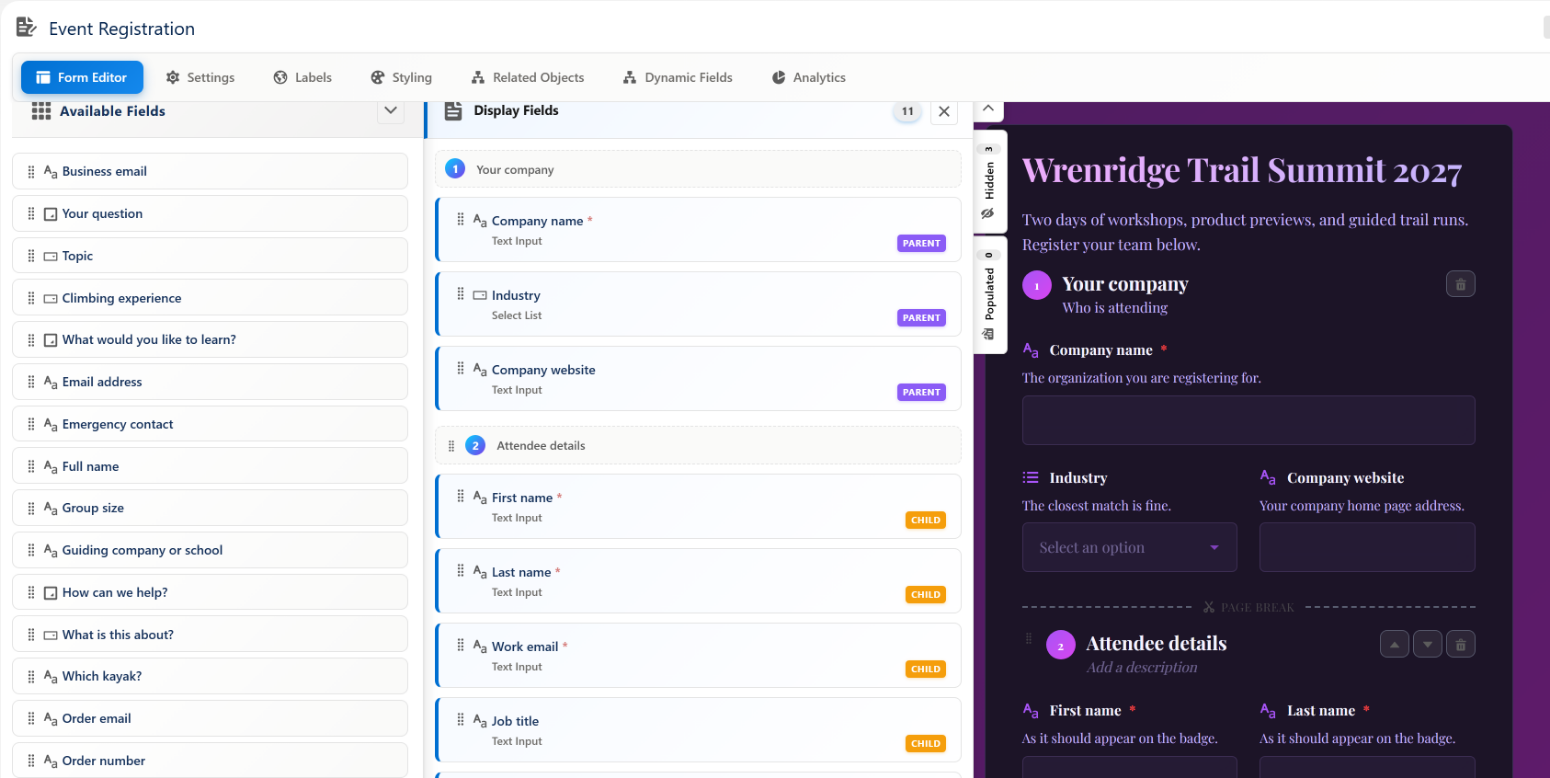Select the Business email available field
This screenshot has width=1550, height=778.
tap(210, 171)
